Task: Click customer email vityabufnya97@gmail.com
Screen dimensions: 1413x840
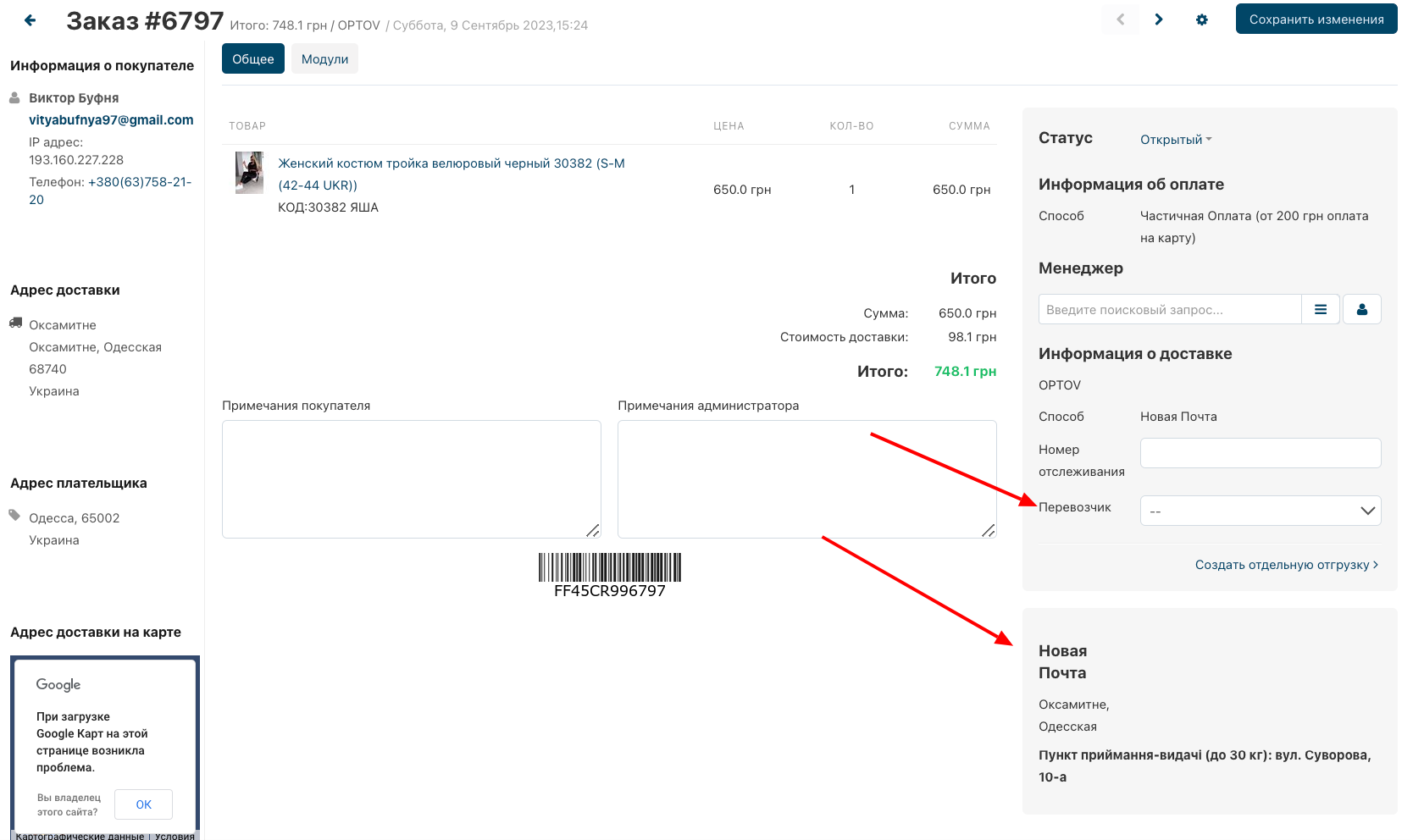Action: pos(111,120)
